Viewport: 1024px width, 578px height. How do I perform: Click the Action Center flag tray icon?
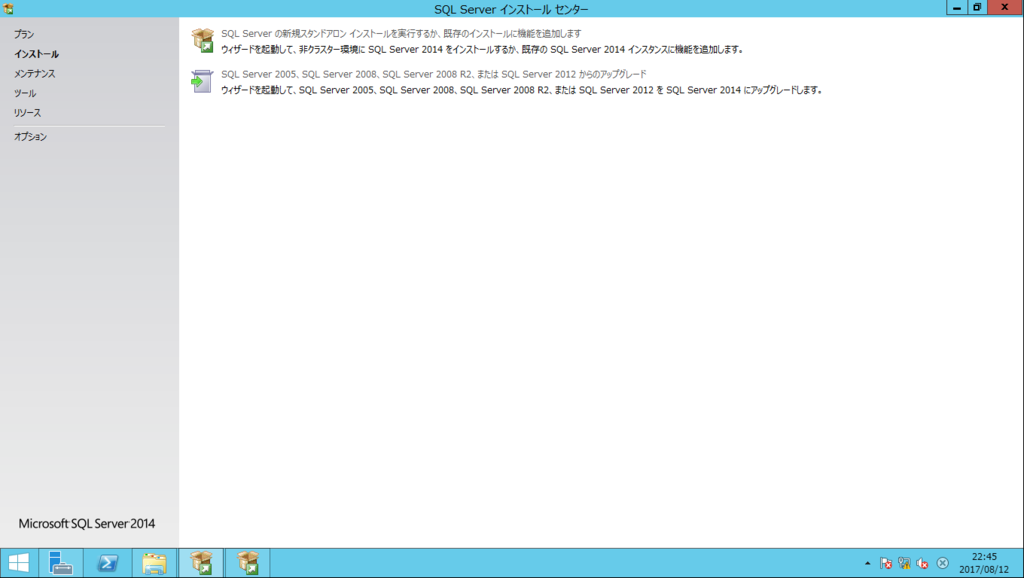886,563
